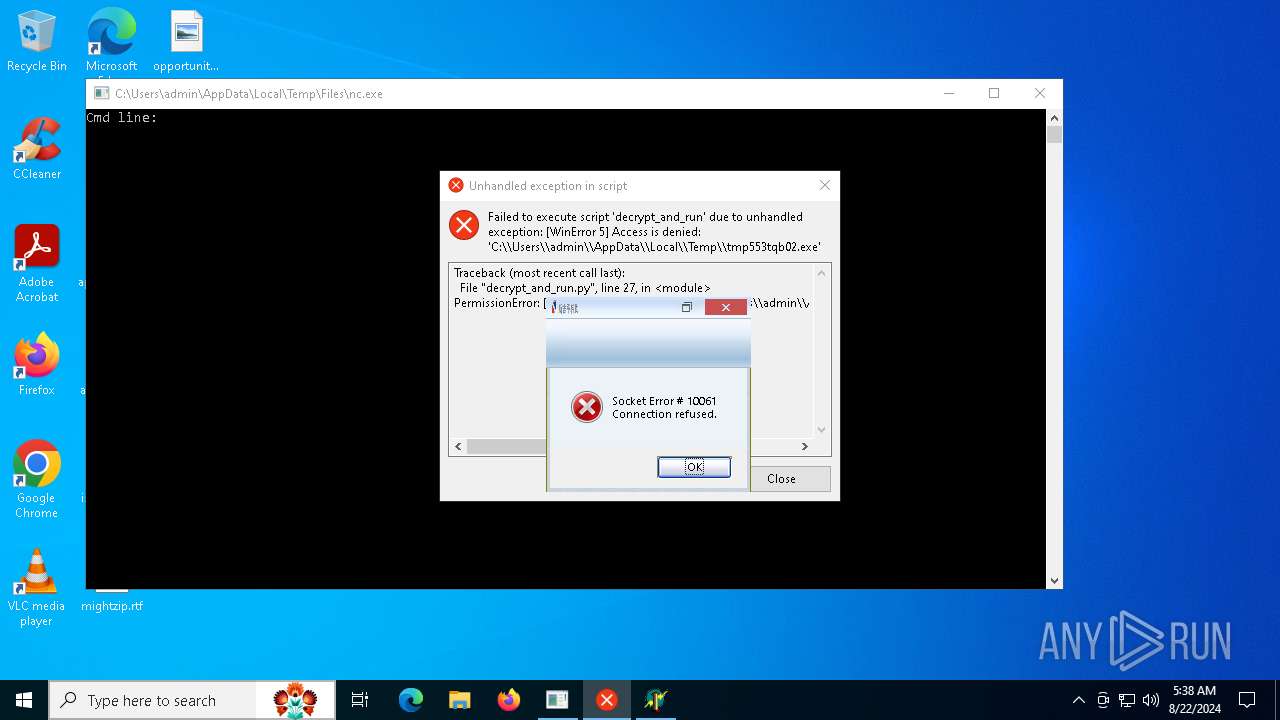Open Firefox from the taskbar
1280x720 pixels.
click(509, 700)
